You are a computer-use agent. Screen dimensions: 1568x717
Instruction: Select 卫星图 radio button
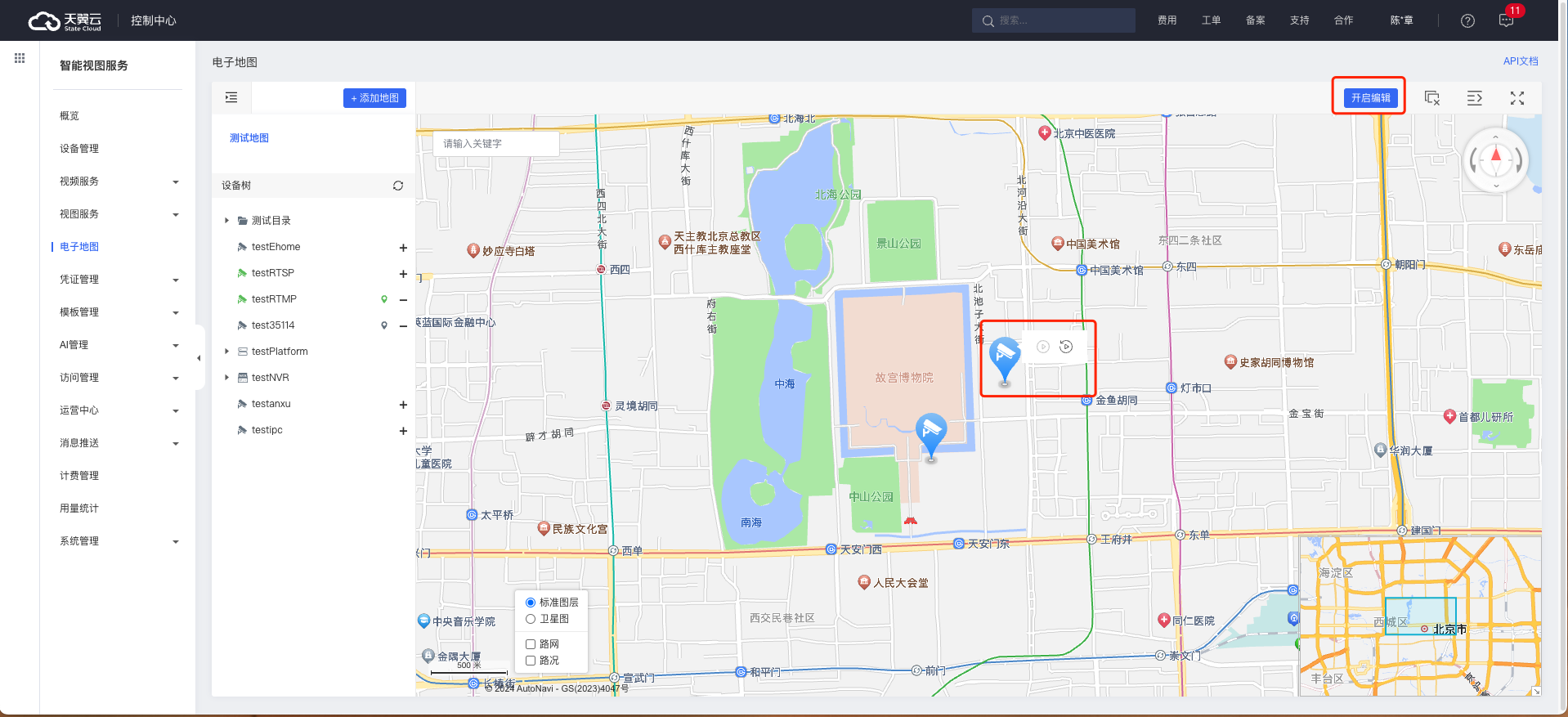(x=531, y=619)
